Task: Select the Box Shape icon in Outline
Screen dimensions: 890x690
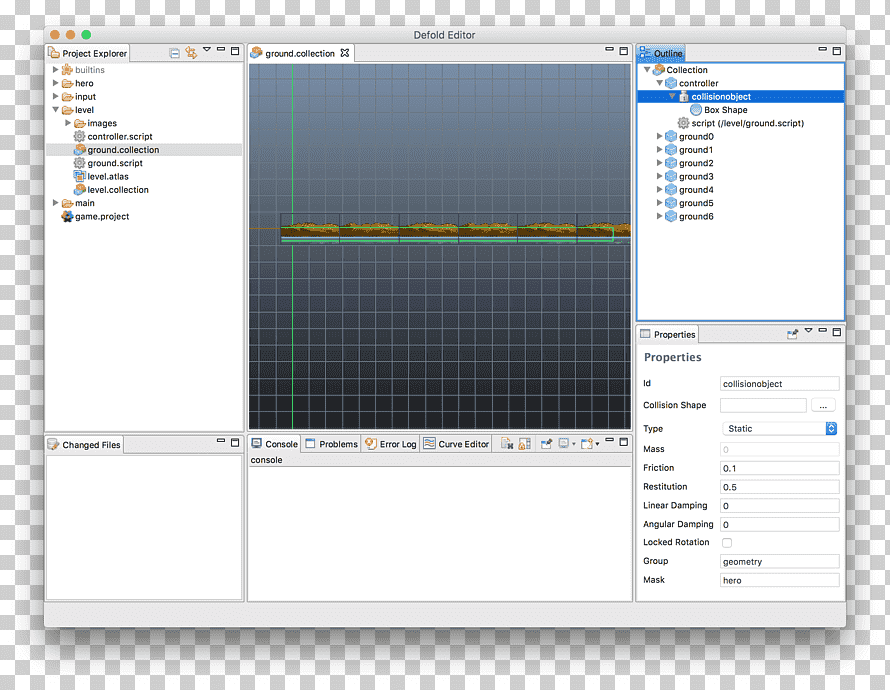Action: 696,110
